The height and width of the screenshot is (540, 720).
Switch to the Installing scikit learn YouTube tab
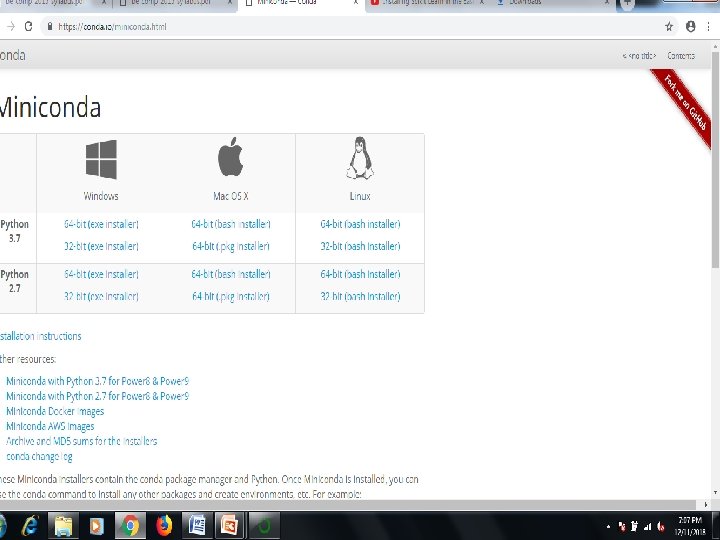[x=427, y=4]
